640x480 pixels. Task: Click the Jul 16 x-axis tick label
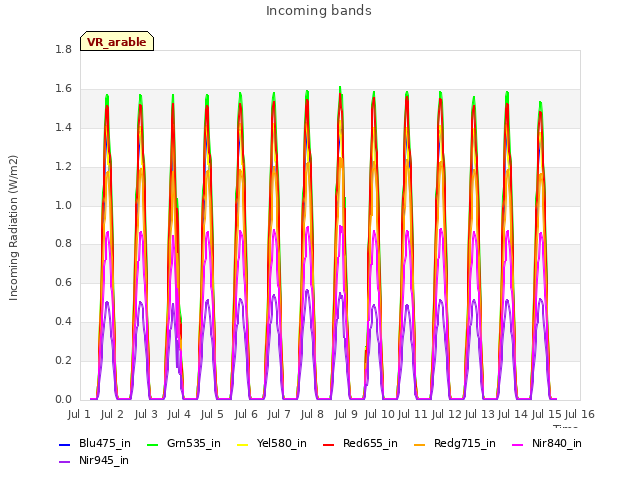pyautogui.click(x=580, y=414)
